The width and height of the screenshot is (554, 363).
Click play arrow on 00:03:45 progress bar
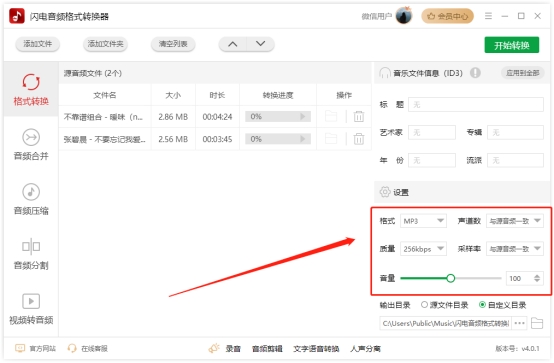tap(303, 139)
